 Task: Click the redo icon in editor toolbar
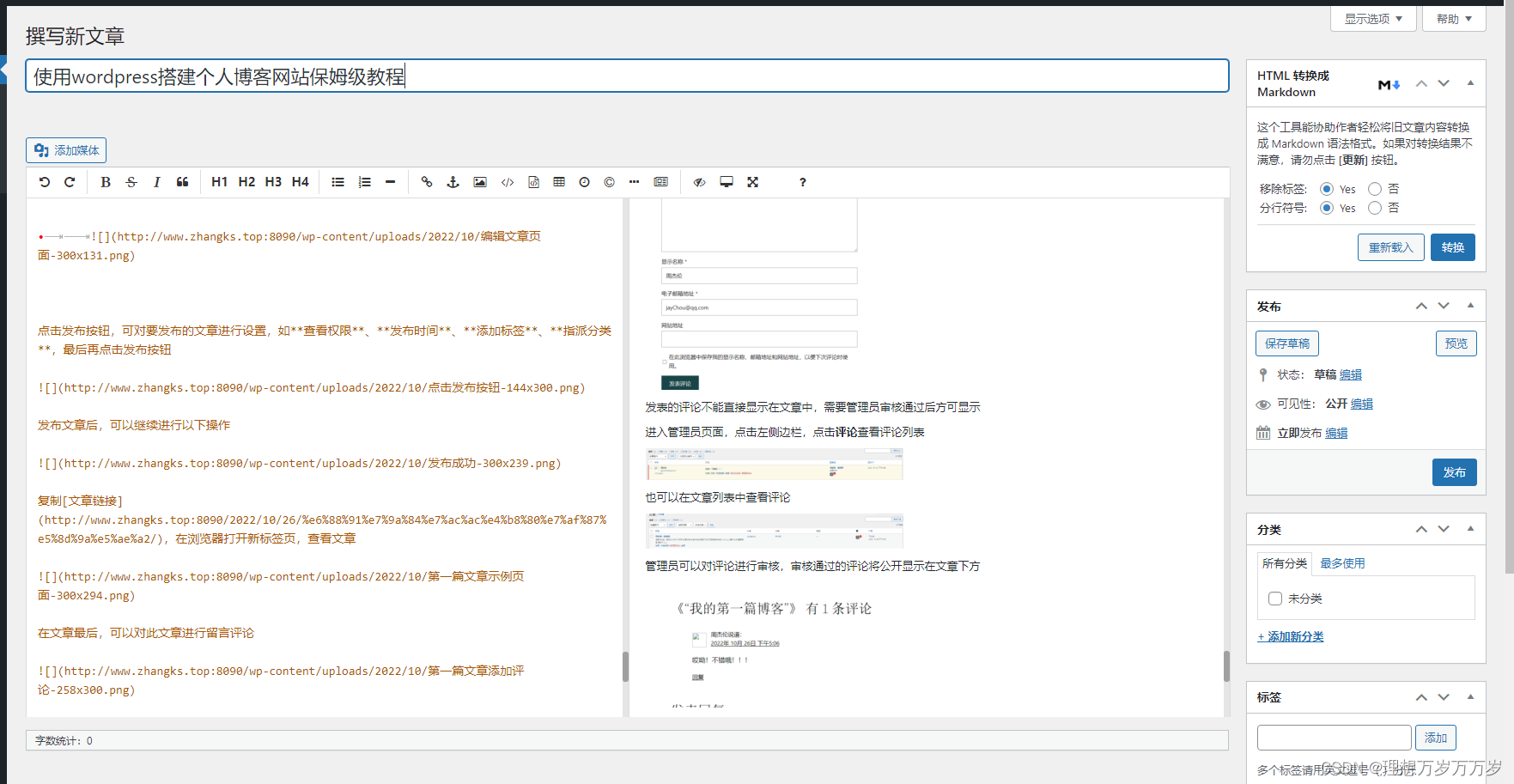click(70, 182)
